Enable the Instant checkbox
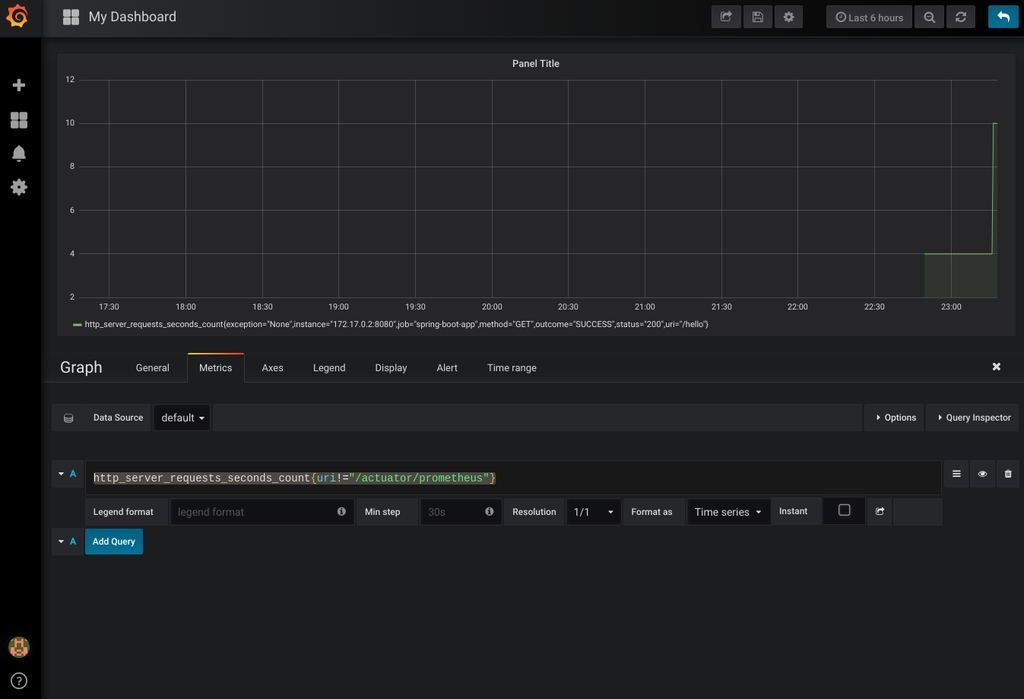 (x=844, y=510)
